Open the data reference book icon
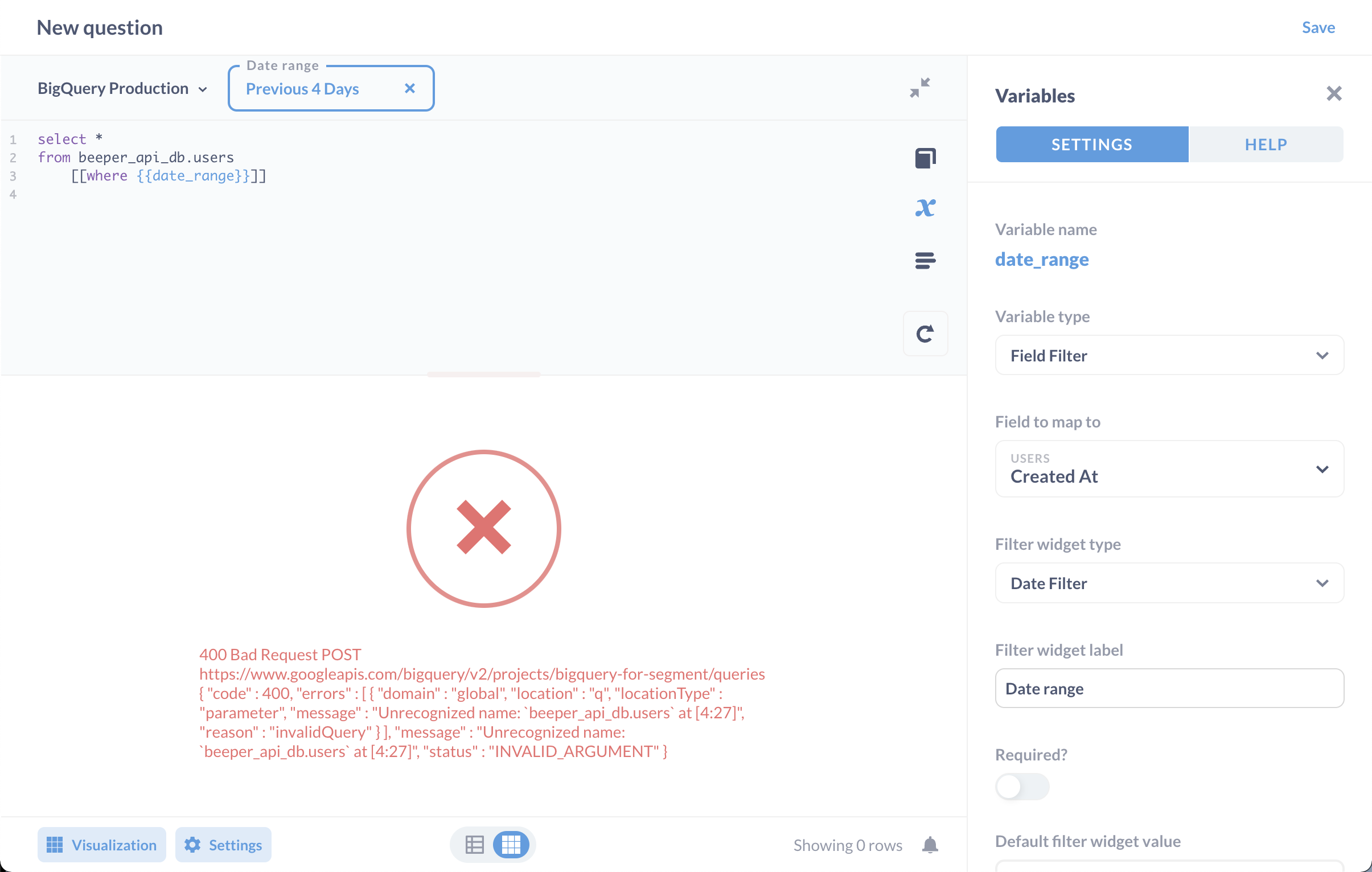This screenshot has width=1372, height=872. [925, 158]
